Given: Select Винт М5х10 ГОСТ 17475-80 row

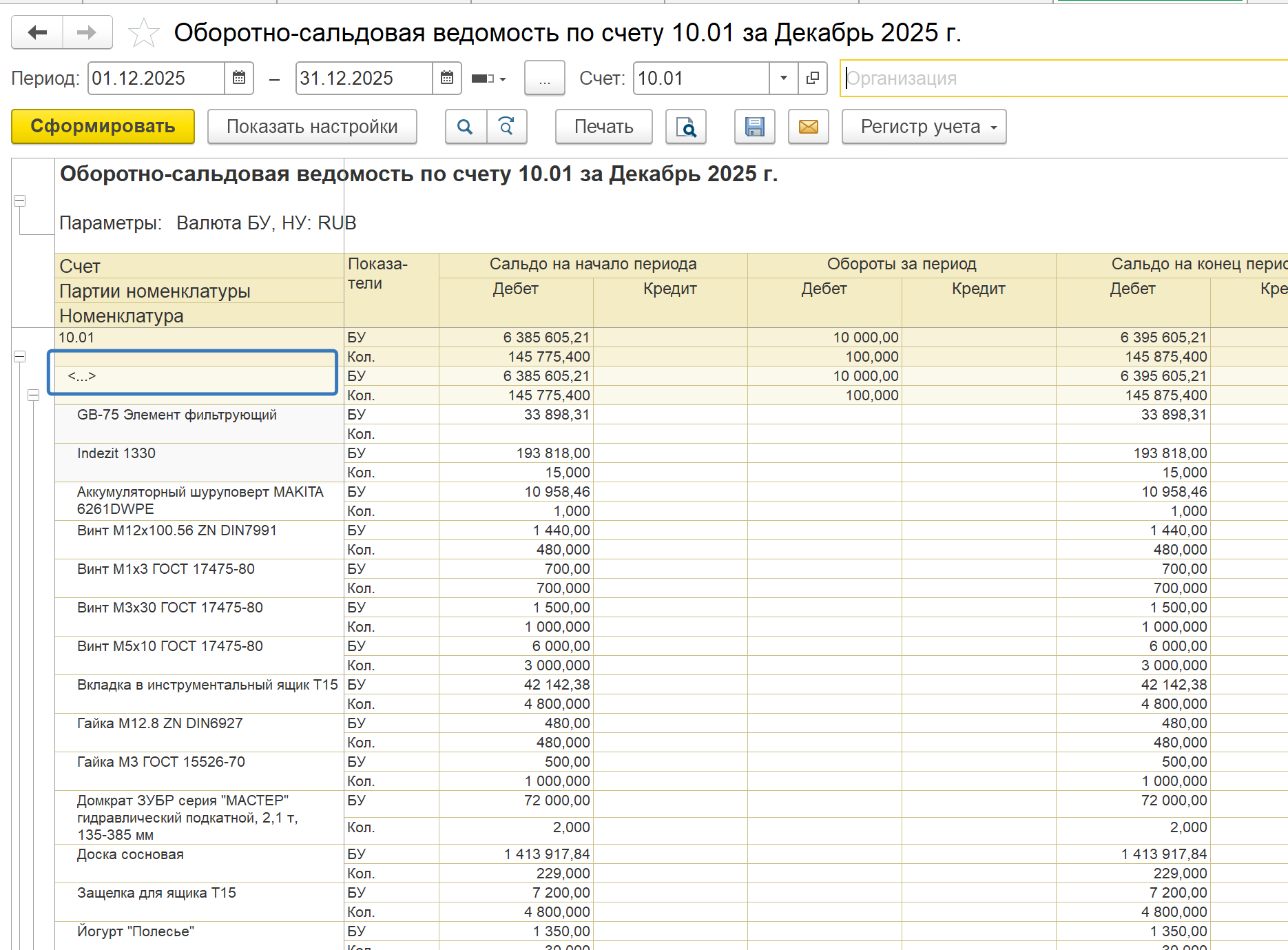Looking at the screenshot, I should tap(199, 655).
